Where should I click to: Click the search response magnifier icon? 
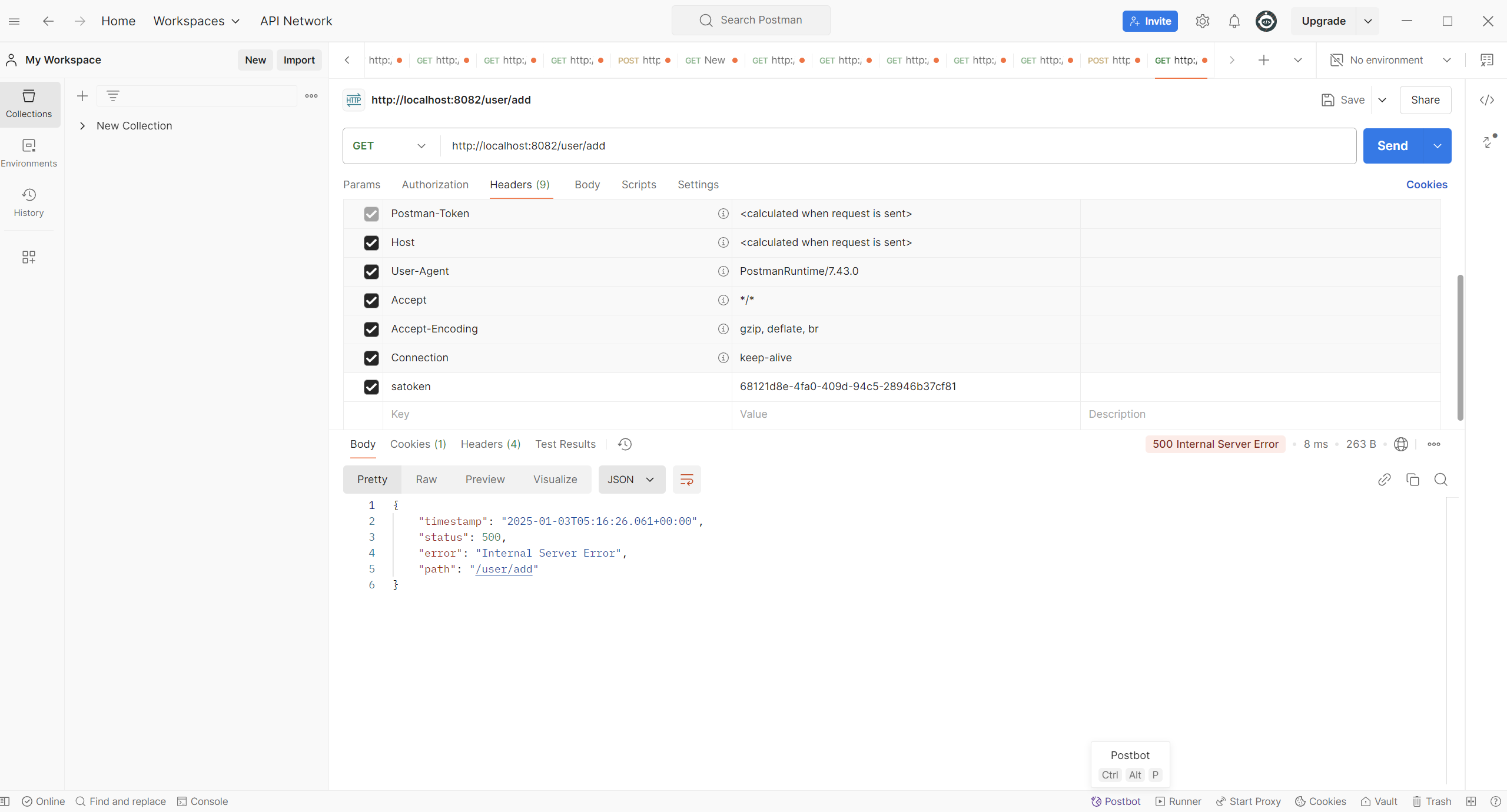point(1440,480)
